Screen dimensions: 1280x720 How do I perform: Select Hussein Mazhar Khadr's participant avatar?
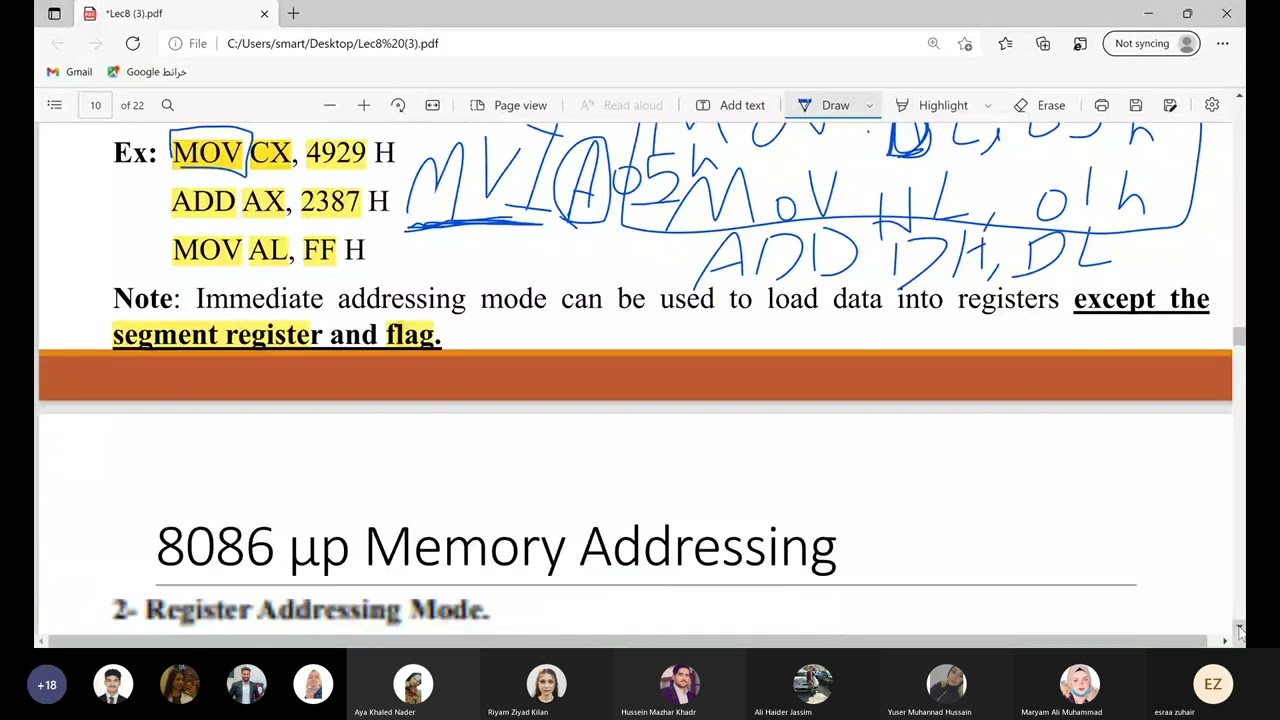point(680,684)
